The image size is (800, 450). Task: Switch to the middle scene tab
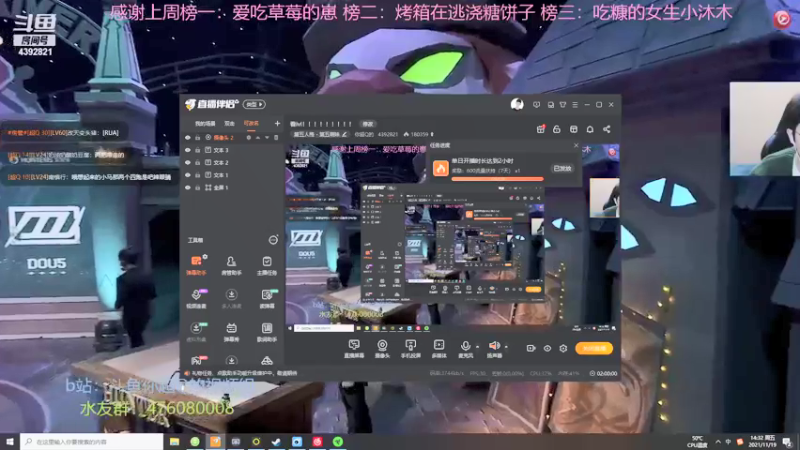tap(230, 123)
